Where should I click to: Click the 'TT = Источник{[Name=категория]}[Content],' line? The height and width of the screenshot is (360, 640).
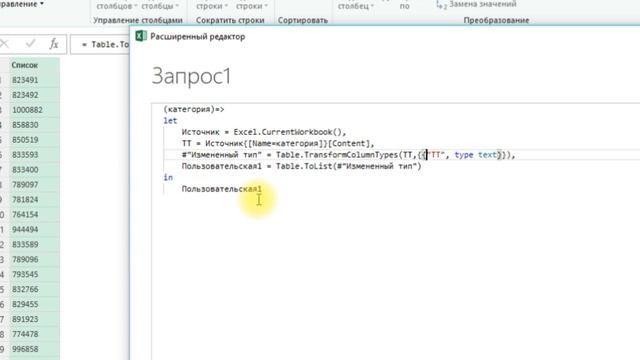tap(278, 143)
